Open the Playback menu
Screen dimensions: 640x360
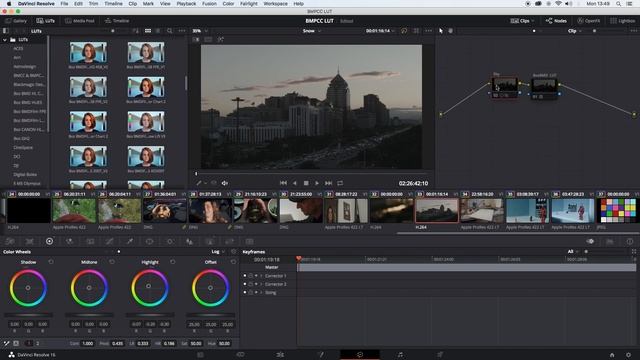[186, 4]
